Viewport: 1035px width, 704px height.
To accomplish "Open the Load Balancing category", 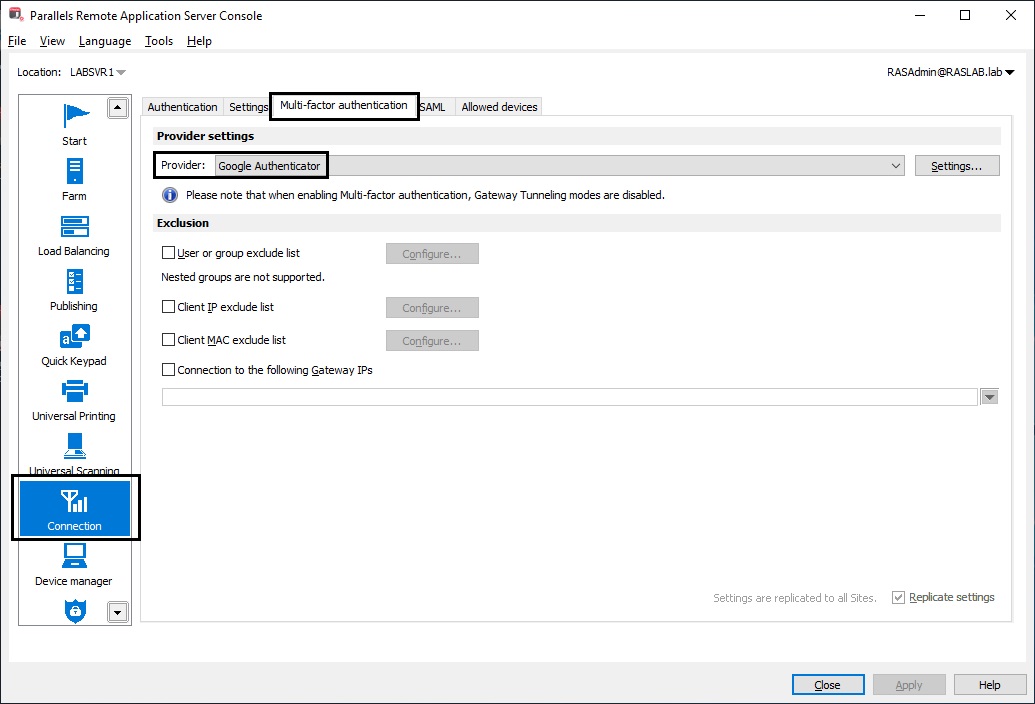I will pos(74,235).
